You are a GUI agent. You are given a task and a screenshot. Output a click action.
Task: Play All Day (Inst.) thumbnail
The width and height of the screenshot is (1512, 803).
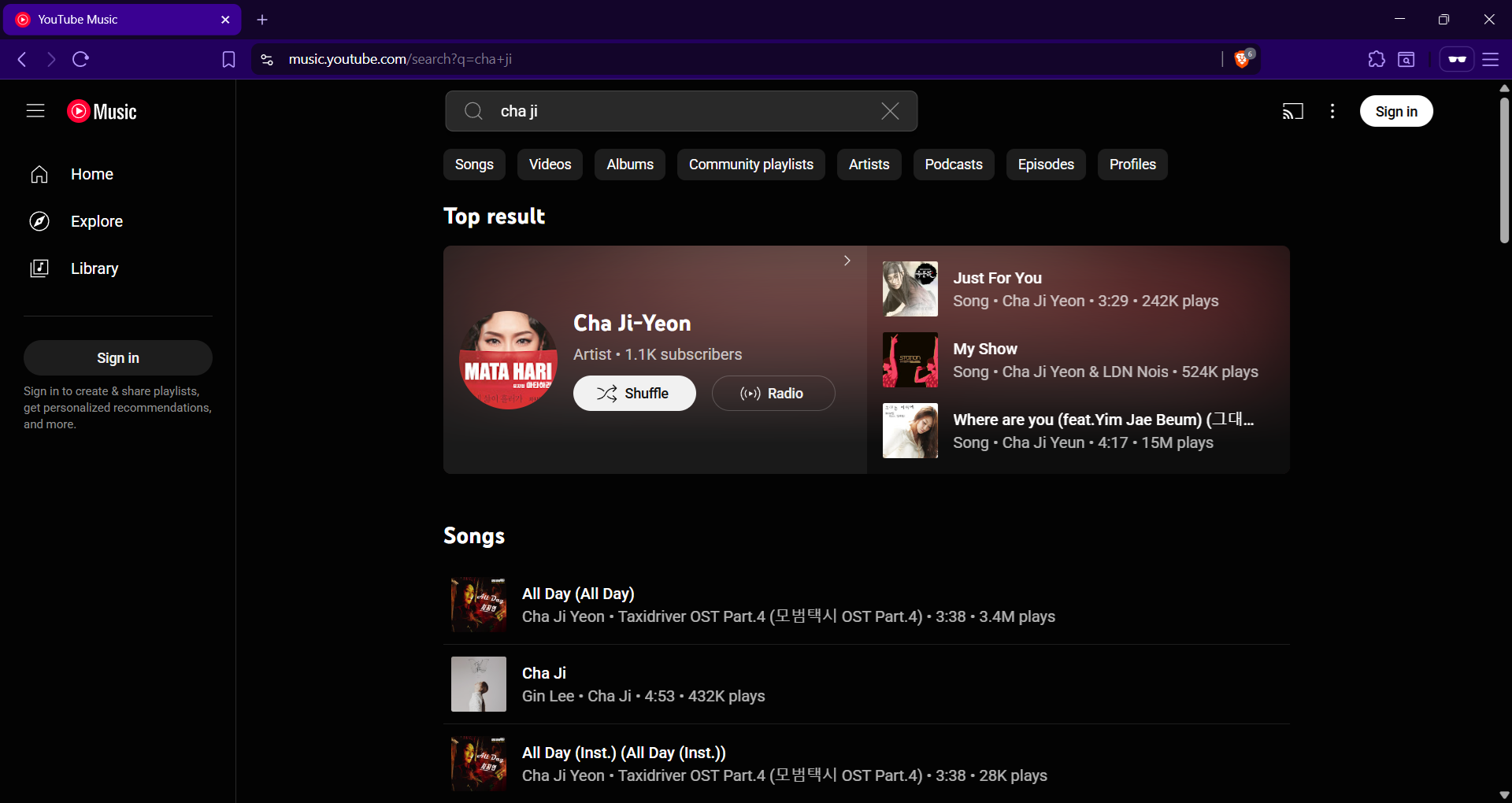pyautogui.click(x=479, y=764)
